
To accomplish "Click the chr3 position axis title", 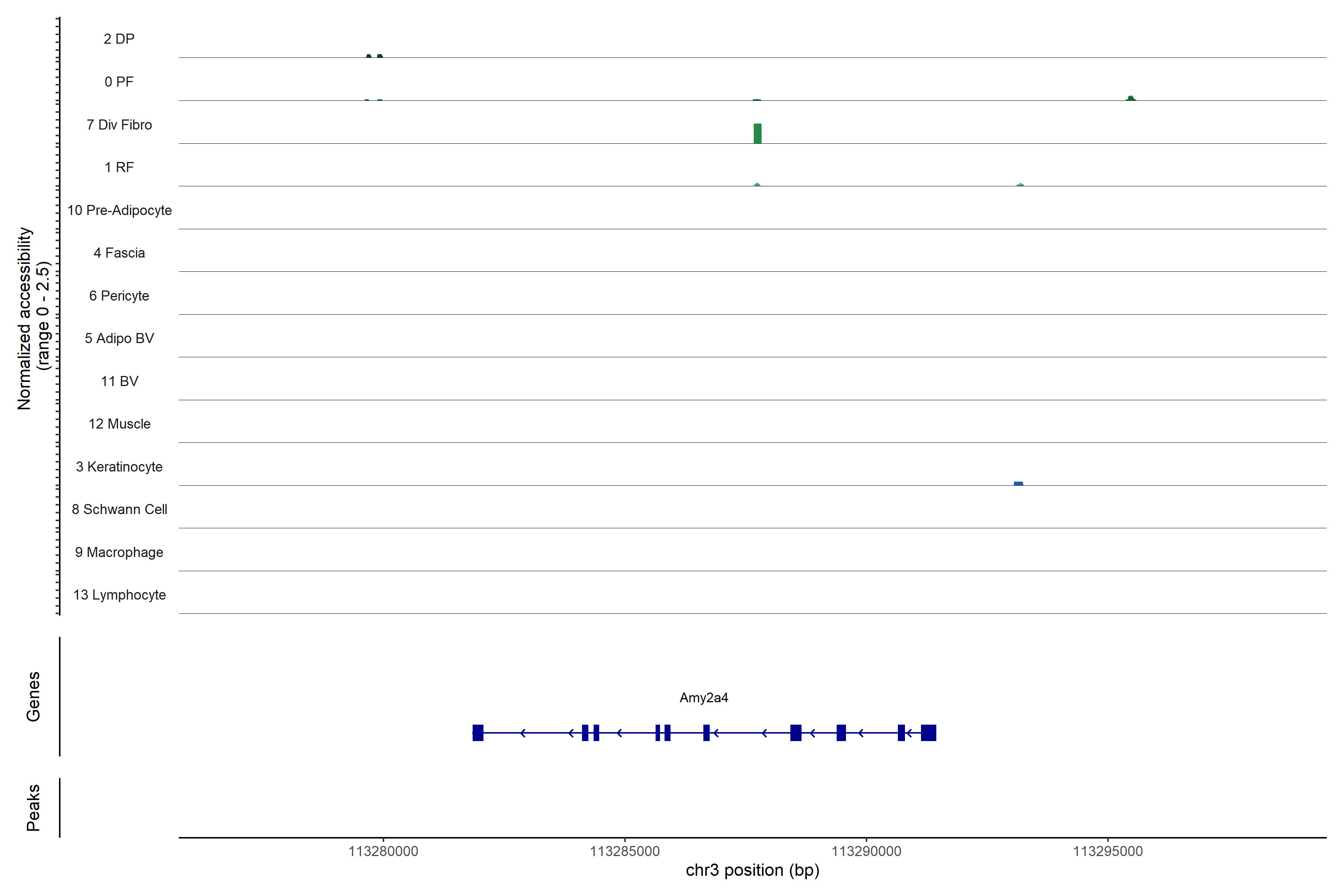I will pos(752,870).
